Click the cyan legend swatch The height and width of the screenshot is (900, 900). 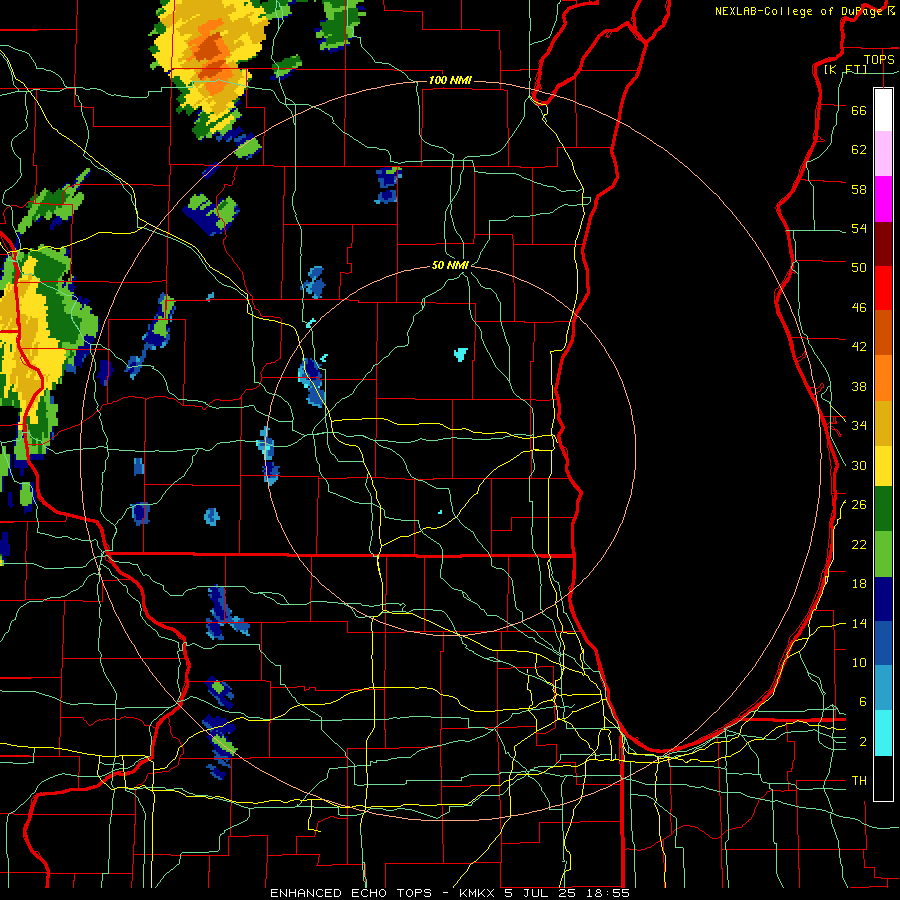883,732
